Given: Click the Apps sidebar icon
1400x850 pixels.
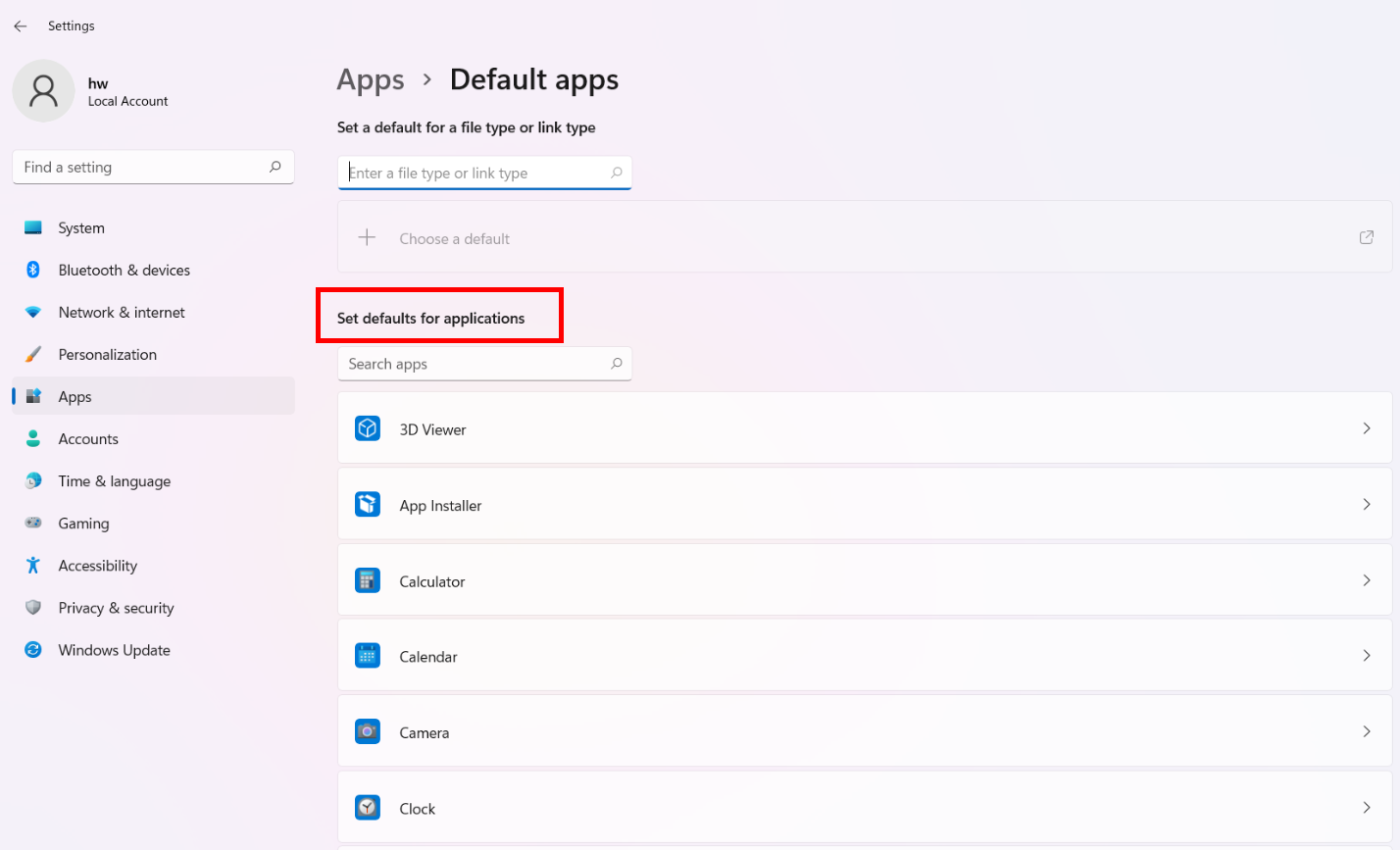Looking at the screenshot, I should [33, 396].
